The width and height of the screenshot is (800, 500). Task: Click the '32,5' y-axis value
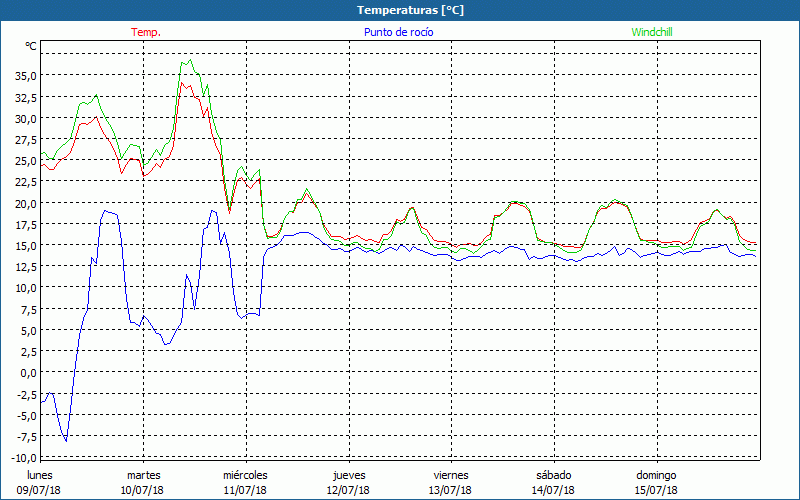pos(26,97)
